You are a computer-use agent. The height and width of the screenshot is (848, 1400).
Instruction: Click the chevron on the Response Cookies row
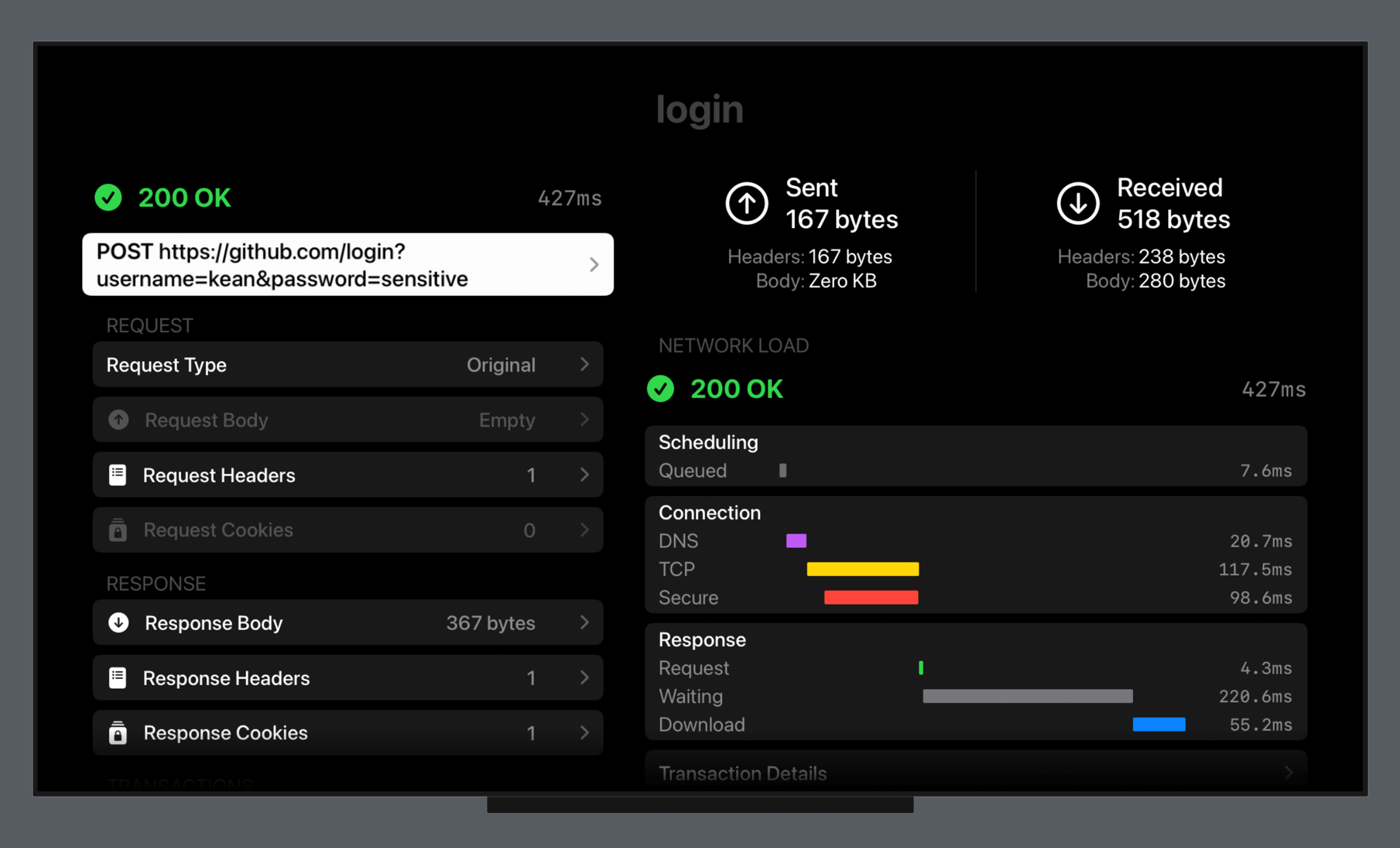tap(584, 732)
